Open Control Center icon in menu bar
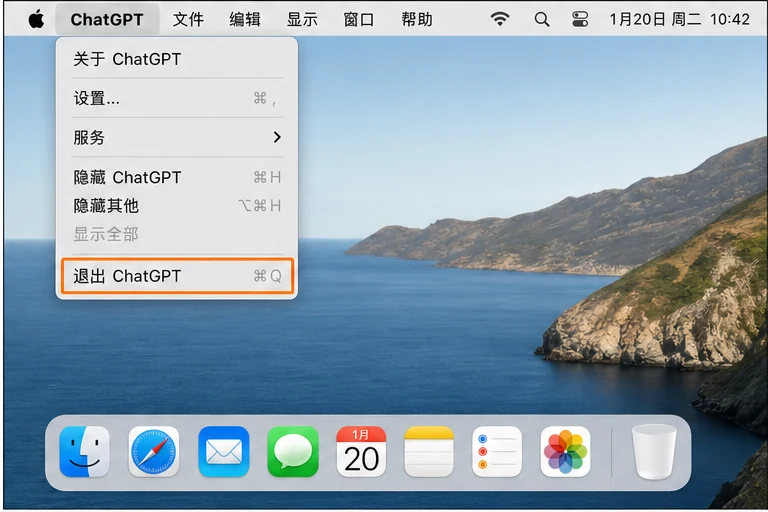Viewport: 768px width, 512px height. point(580,20)
